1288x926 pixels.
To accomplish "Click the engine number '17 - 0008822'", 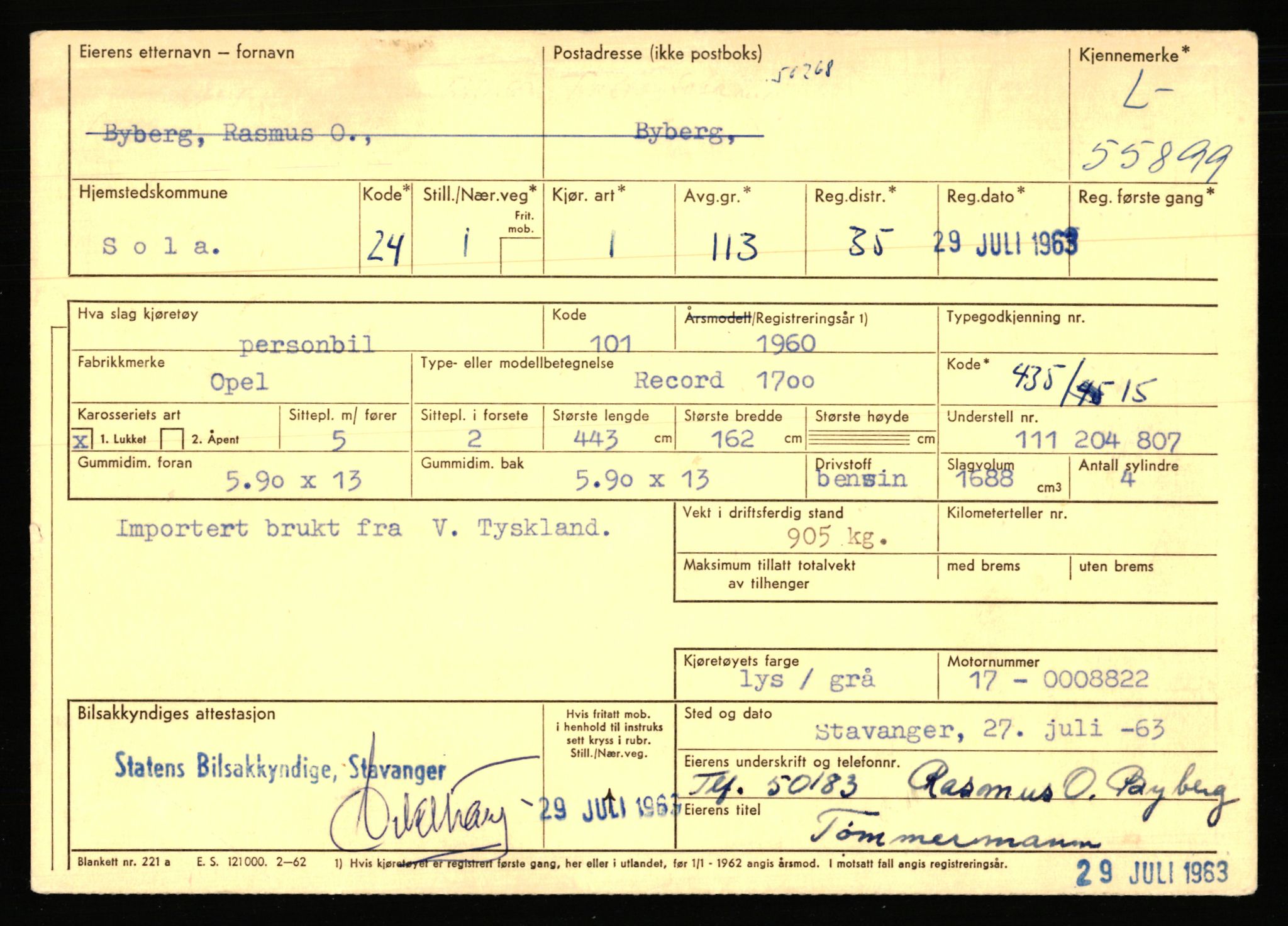I will [1058, 679].
